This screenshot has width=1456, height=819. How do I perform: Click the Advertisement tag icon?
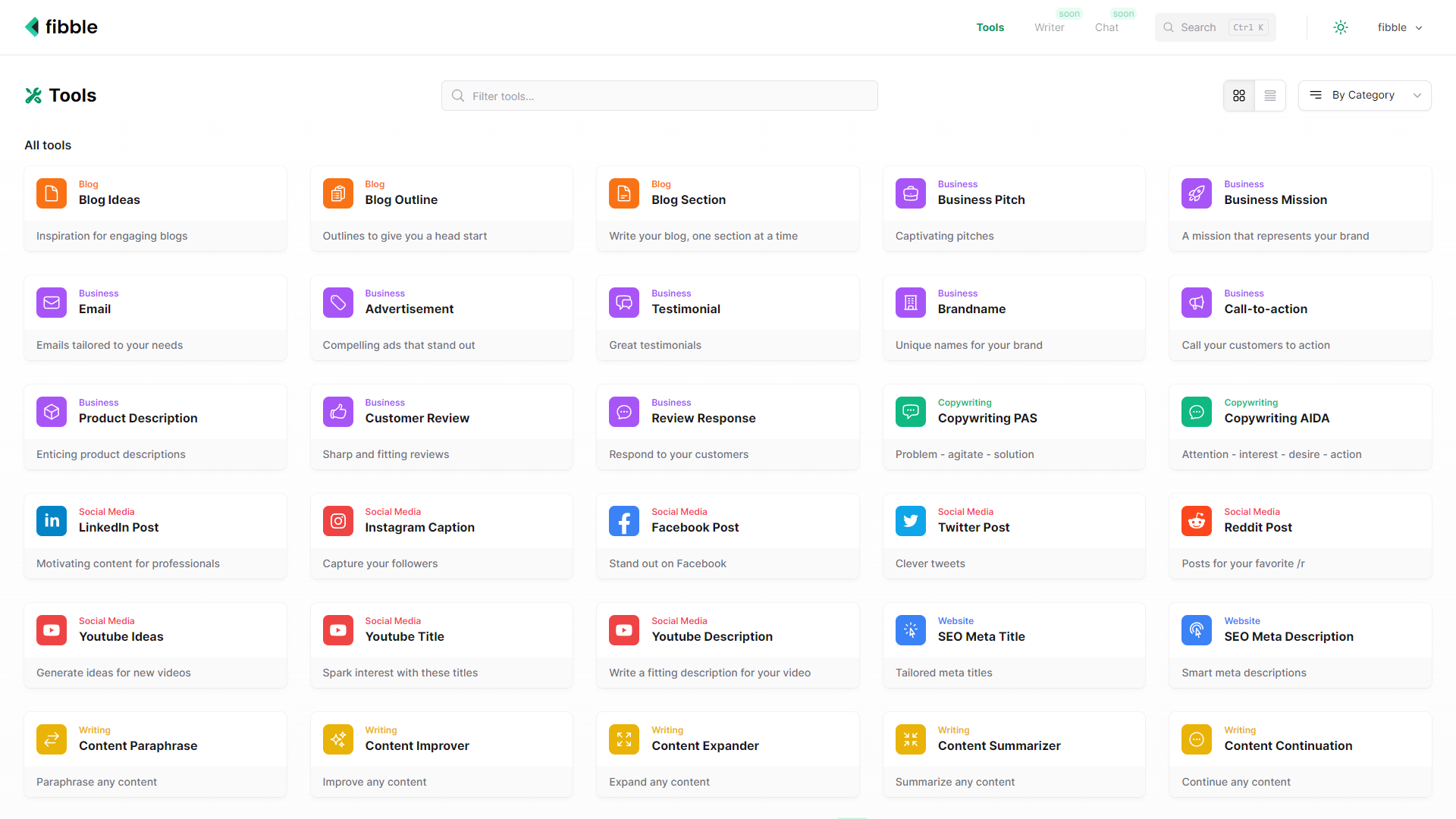pyautogui.click(x=338, y=303)
